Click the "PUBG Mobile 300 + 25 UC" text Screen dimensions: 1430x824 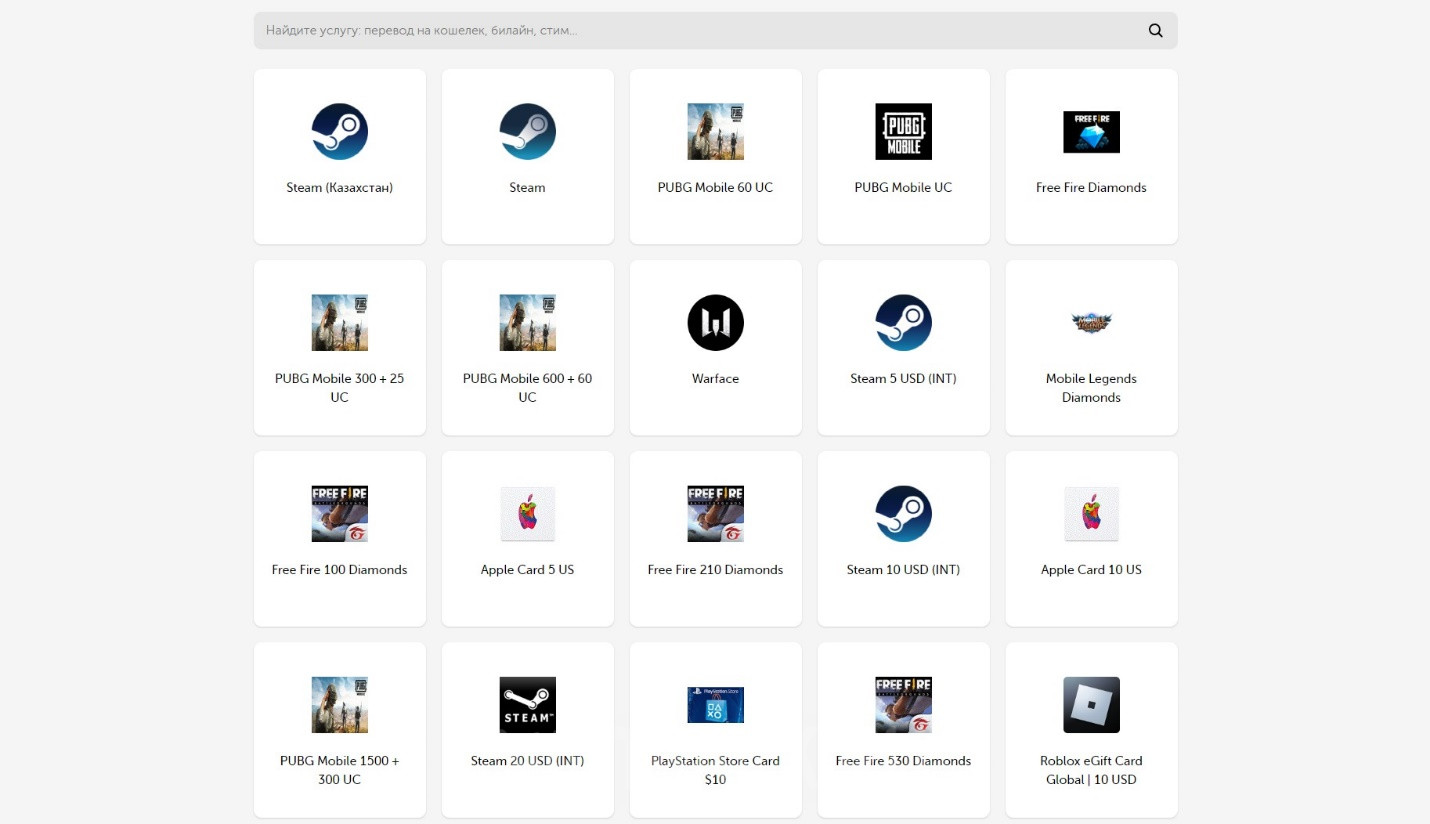(x=340, y=388)
